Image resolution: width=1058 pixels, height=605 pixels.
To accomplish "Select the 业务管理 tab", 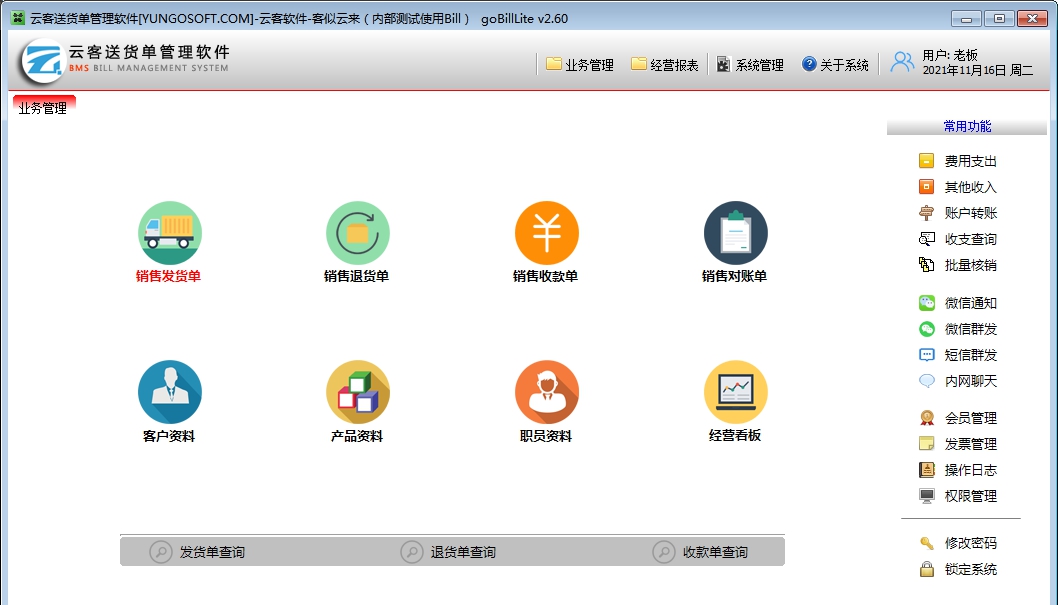I will (x=43, y=108).
